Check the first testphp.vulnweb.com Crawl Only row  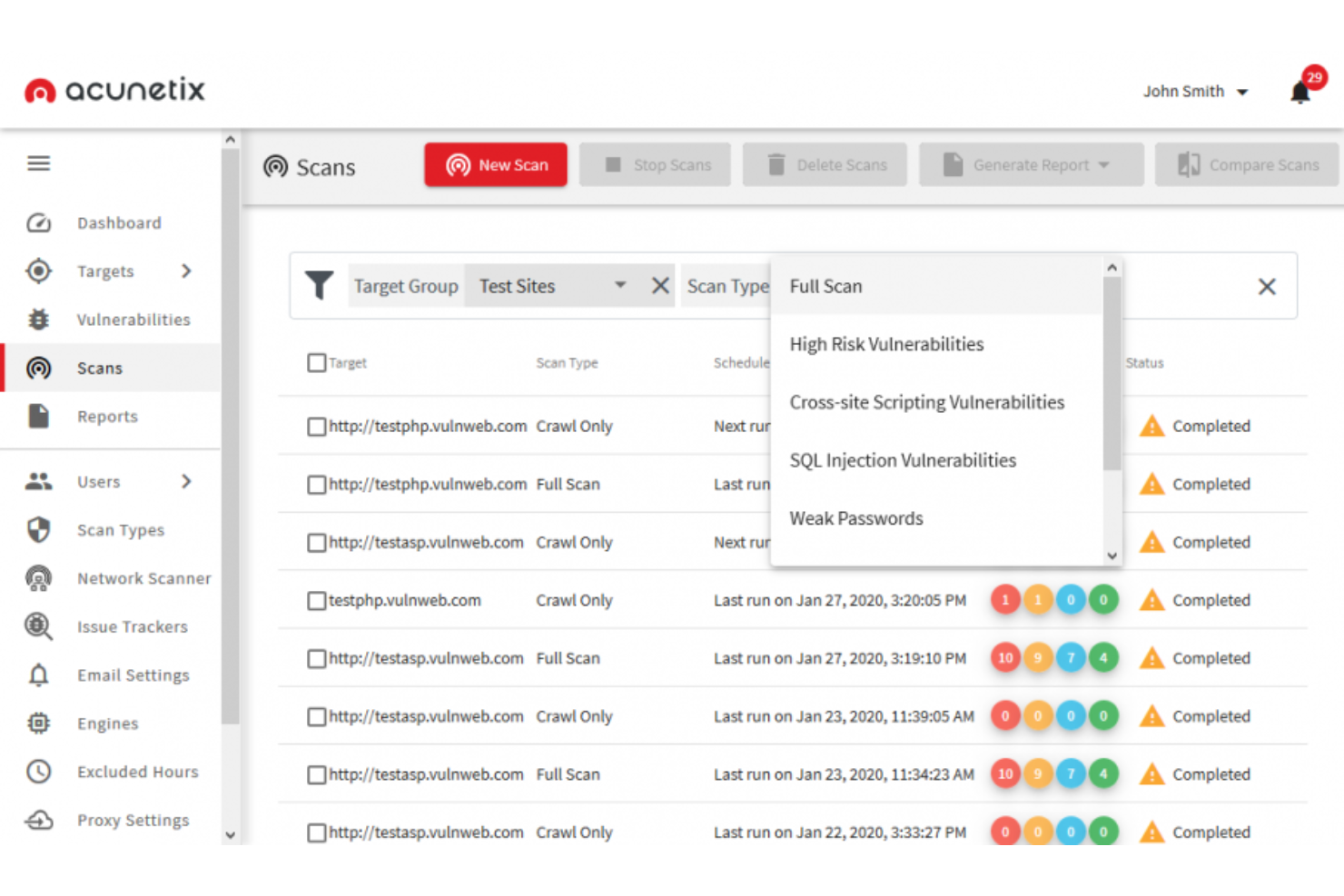[x=316, y=427]
